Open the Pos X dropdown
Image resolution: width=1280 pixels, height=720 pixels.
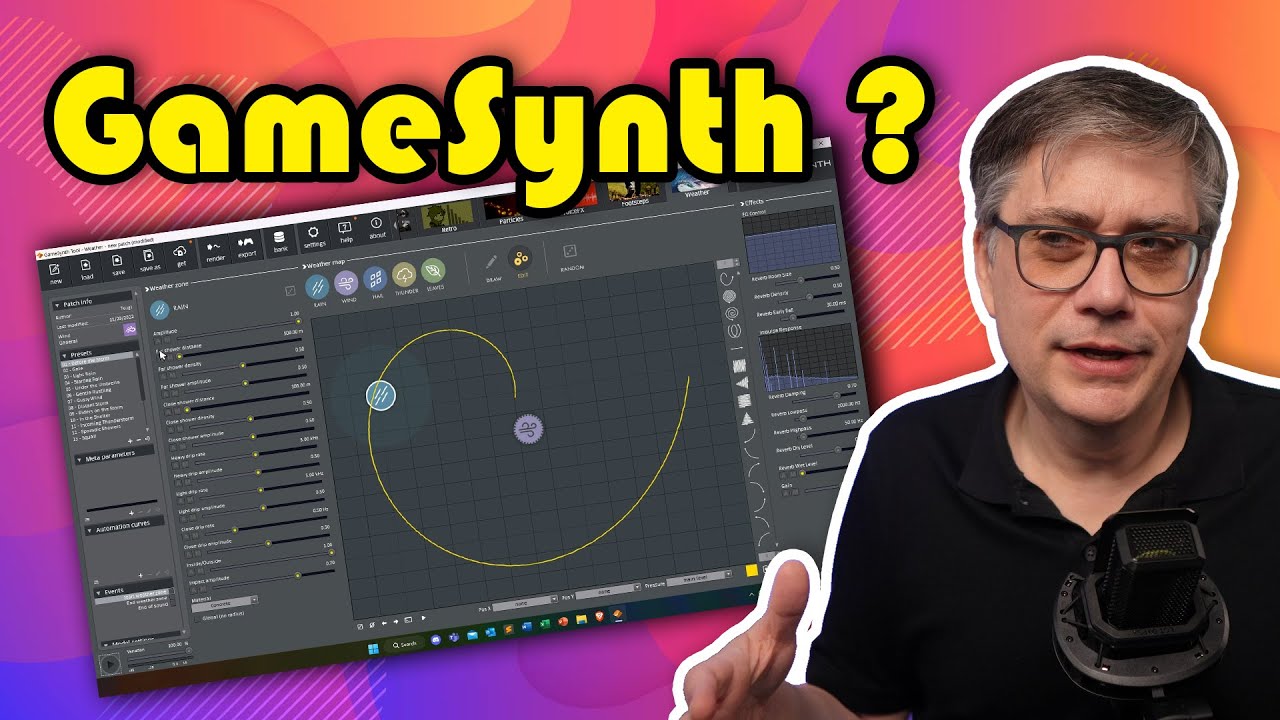(526, 604)
